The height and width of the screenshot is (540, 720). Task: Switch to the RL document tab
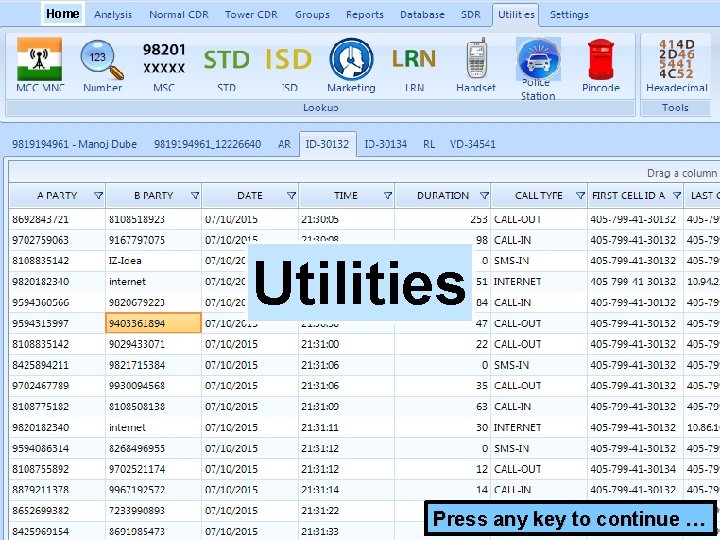[x=429, y=144]
